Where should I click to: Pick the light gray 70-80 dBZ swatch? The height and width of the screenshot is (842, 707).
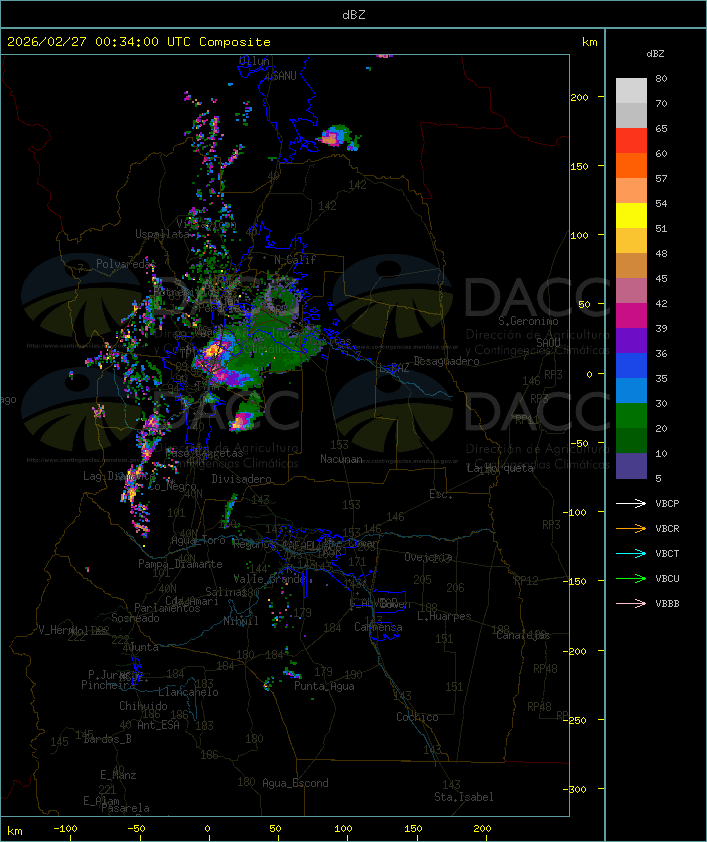631,91
